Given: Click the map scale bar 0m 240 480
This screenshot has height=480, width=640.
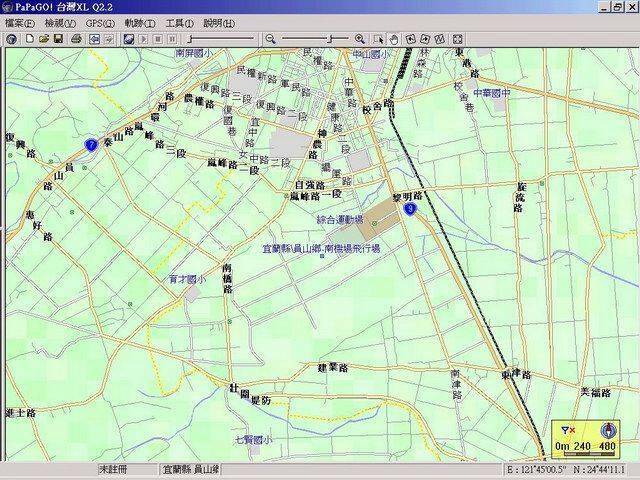Looking at the screenshot, I should 585,448.
